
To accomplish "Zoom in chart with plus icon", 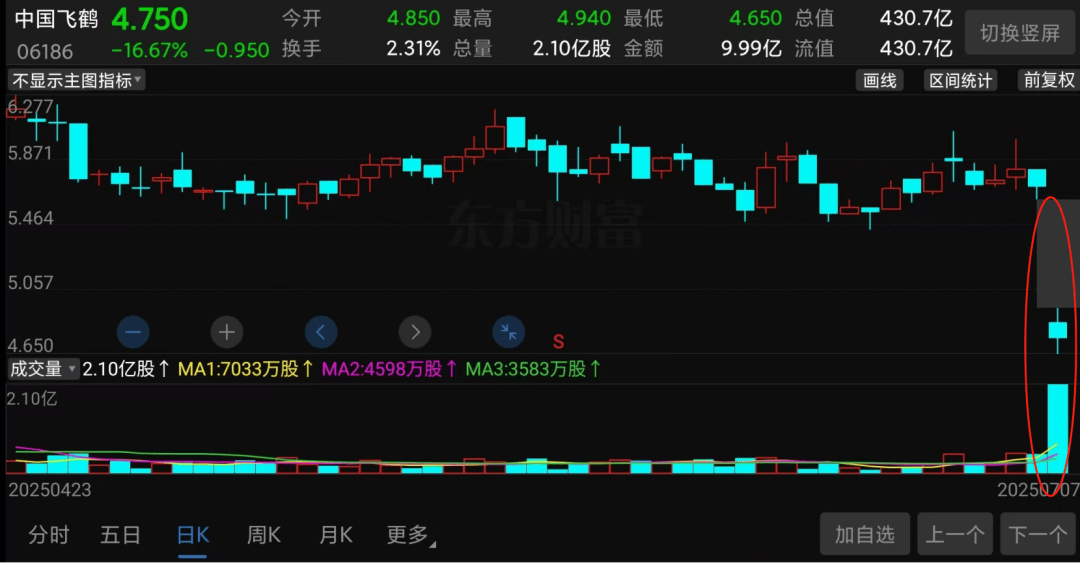I will point(227,332).
